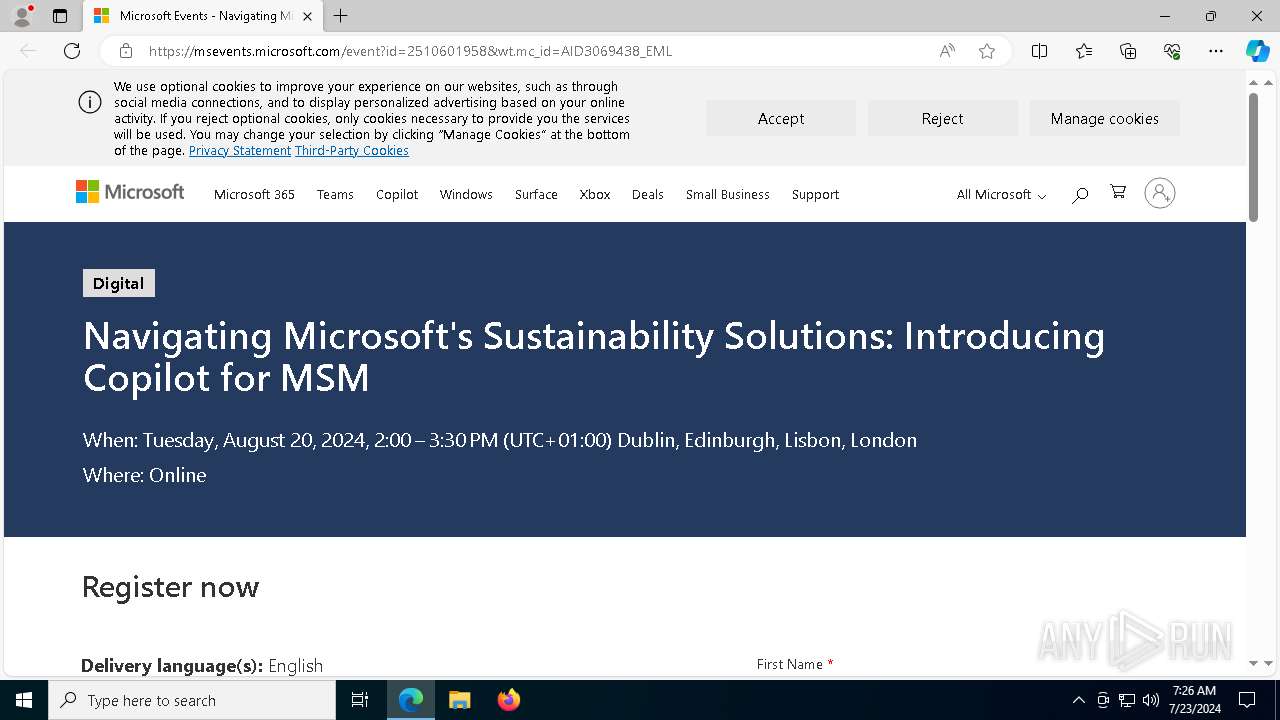
Task: Open split screen view
Action: tap(1039, 51)
